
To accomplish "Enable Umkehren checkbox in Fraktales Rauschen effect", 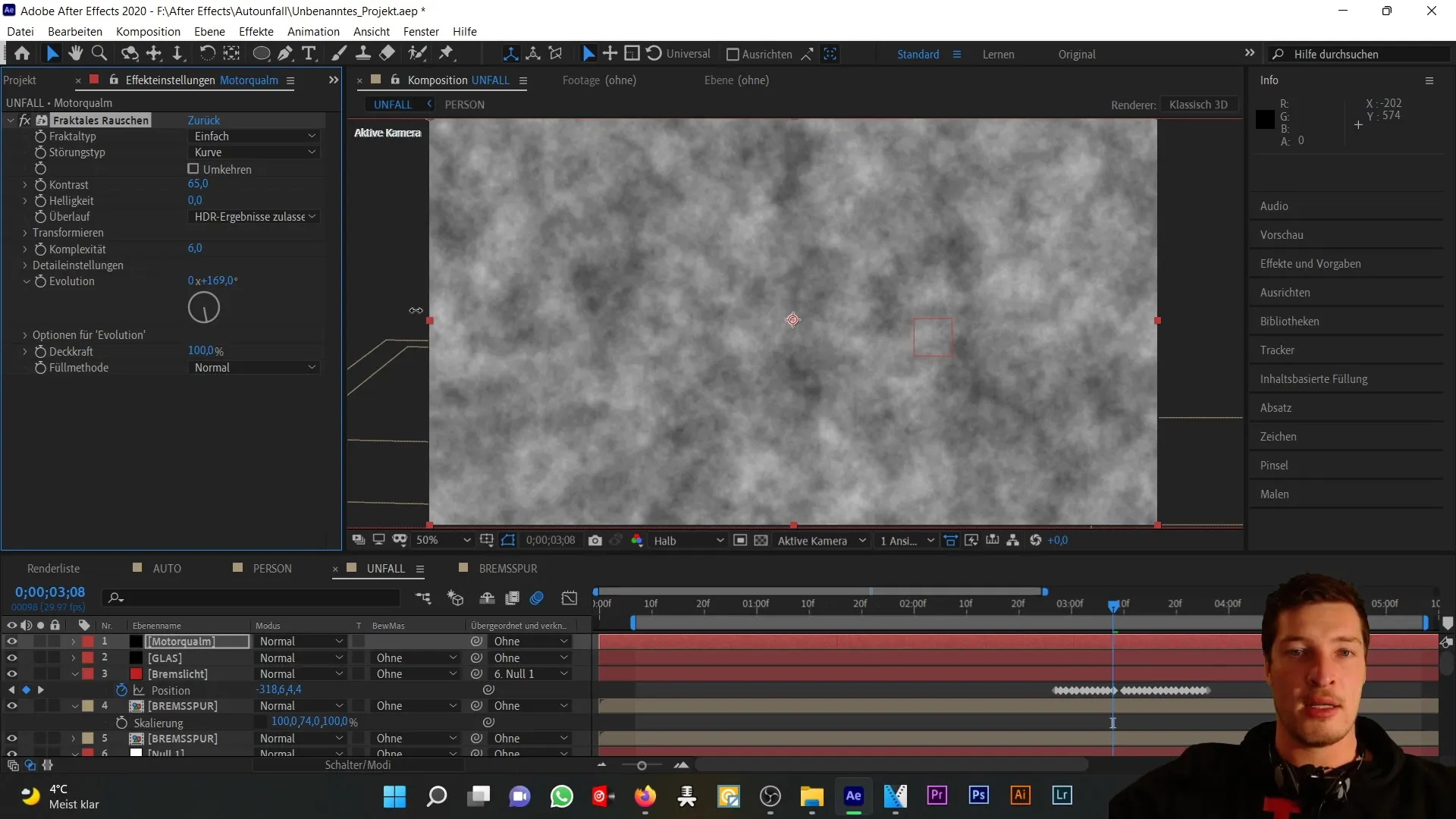I will coord(193,168).
